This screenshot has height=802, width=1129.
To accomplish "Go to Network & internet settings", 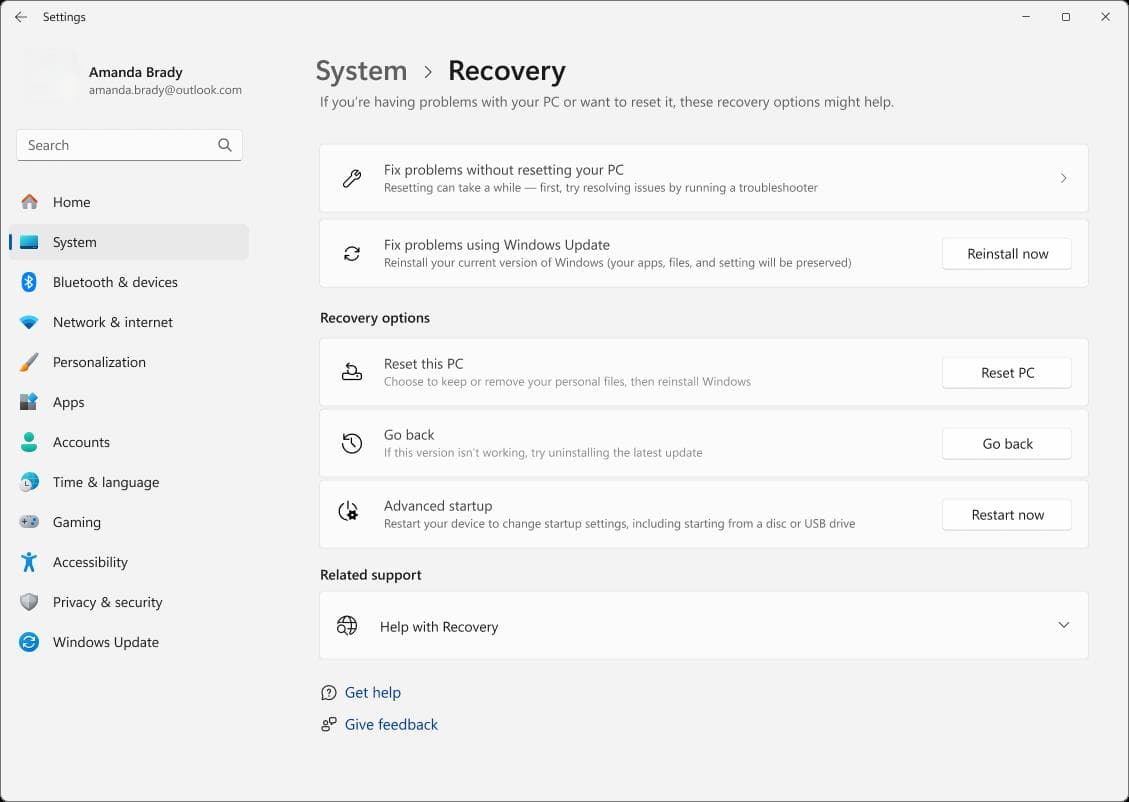I will coord(129,323).
